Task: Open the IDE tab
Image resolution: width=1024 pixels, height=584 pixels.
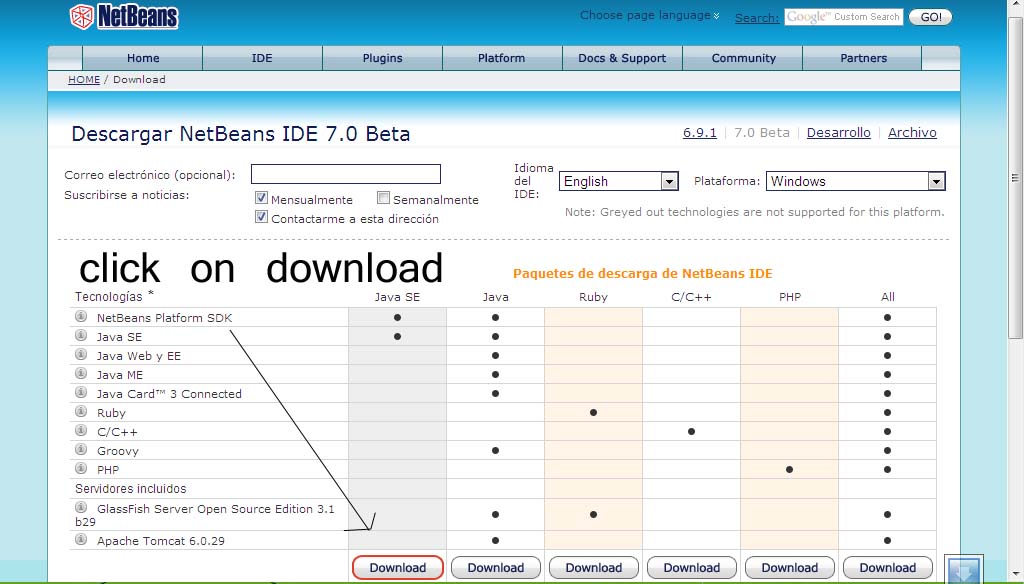Action: coord(262,58)
